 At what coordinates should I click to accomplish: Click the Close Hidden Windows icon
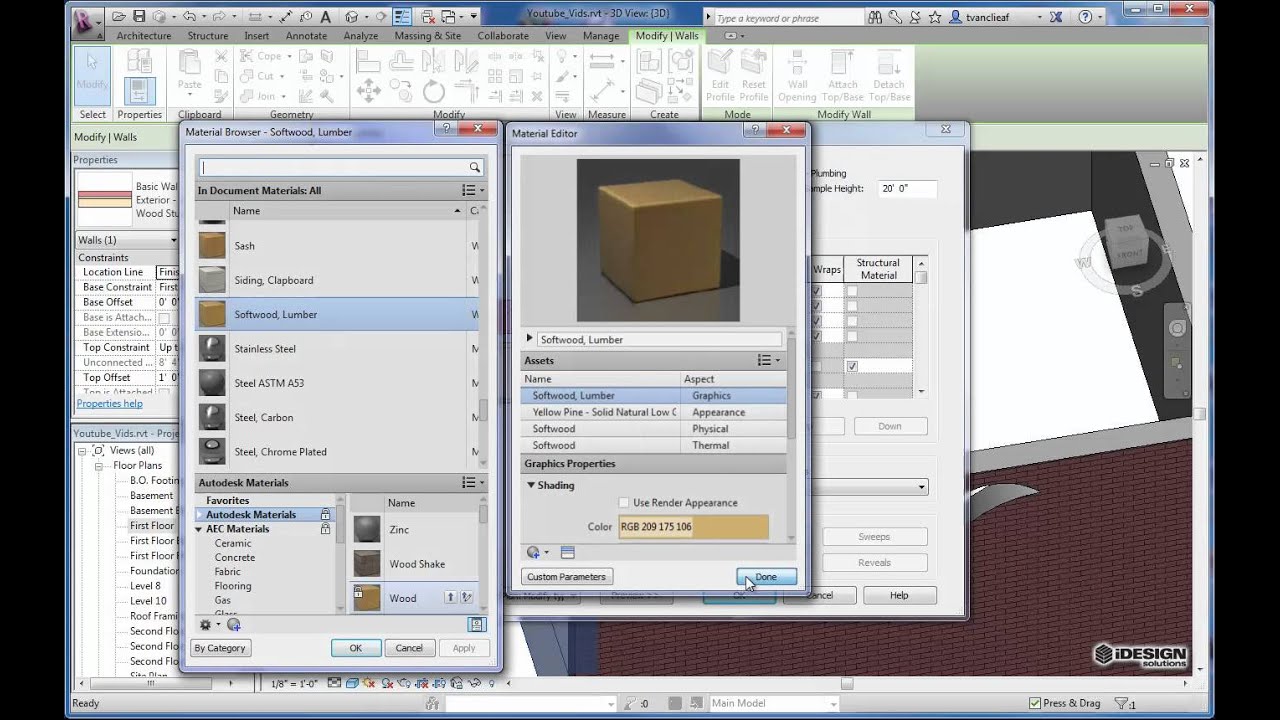428,16
